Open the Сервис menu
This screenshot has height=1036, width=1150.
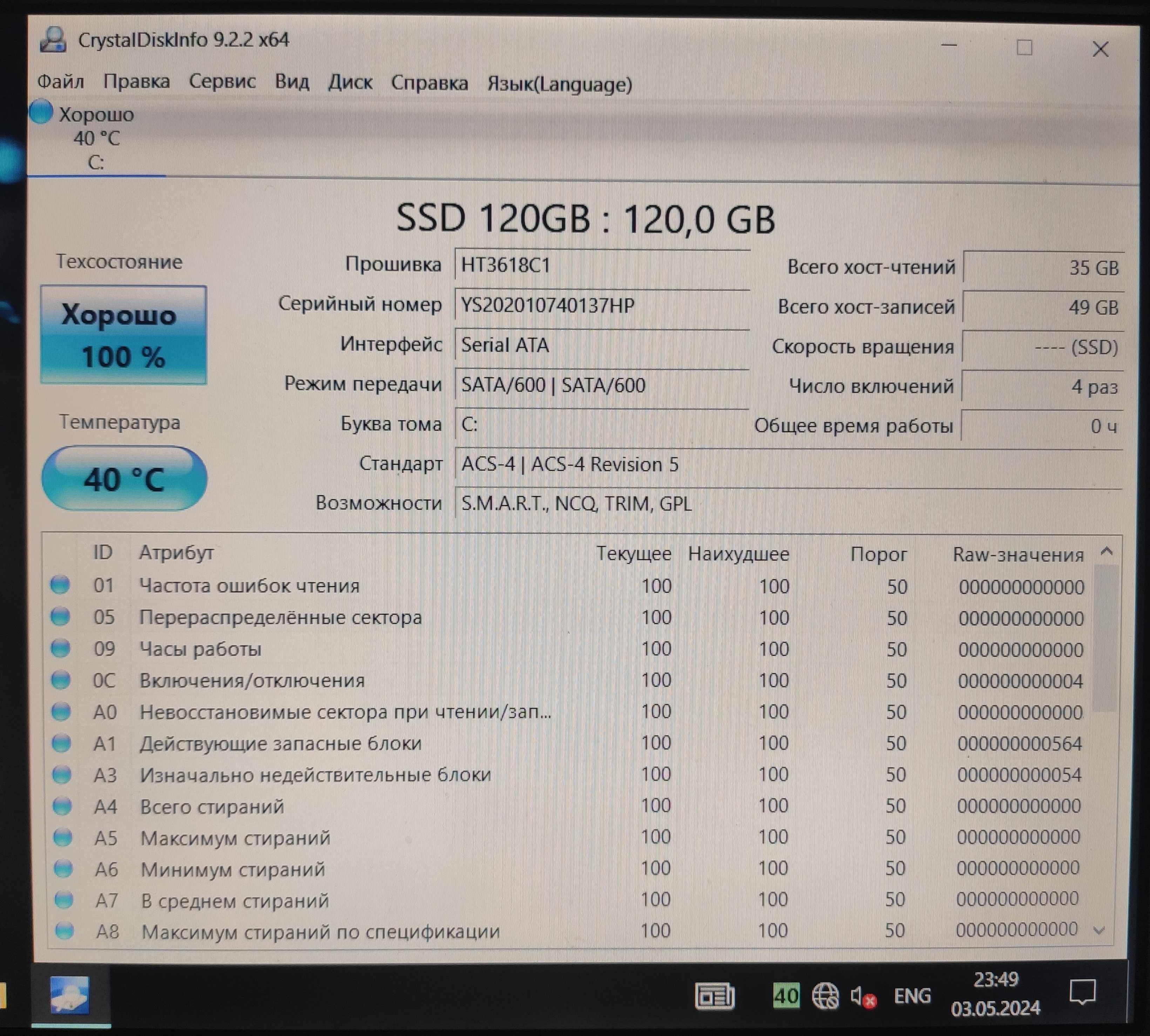click(x=222, y=81)
